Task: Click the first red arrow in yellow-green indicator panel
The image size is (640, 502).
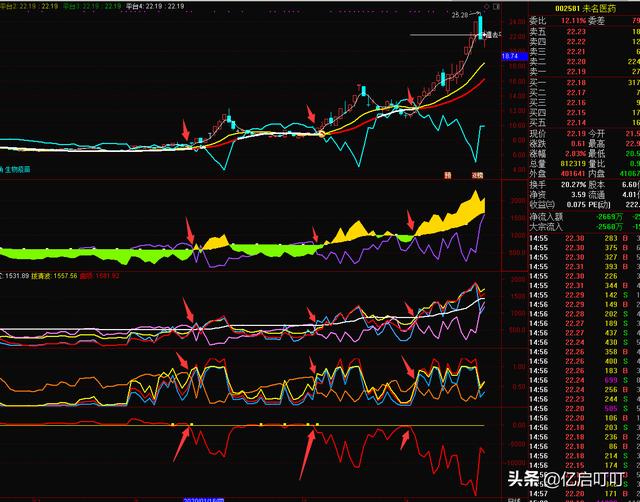Action: [x=190, y=233]
